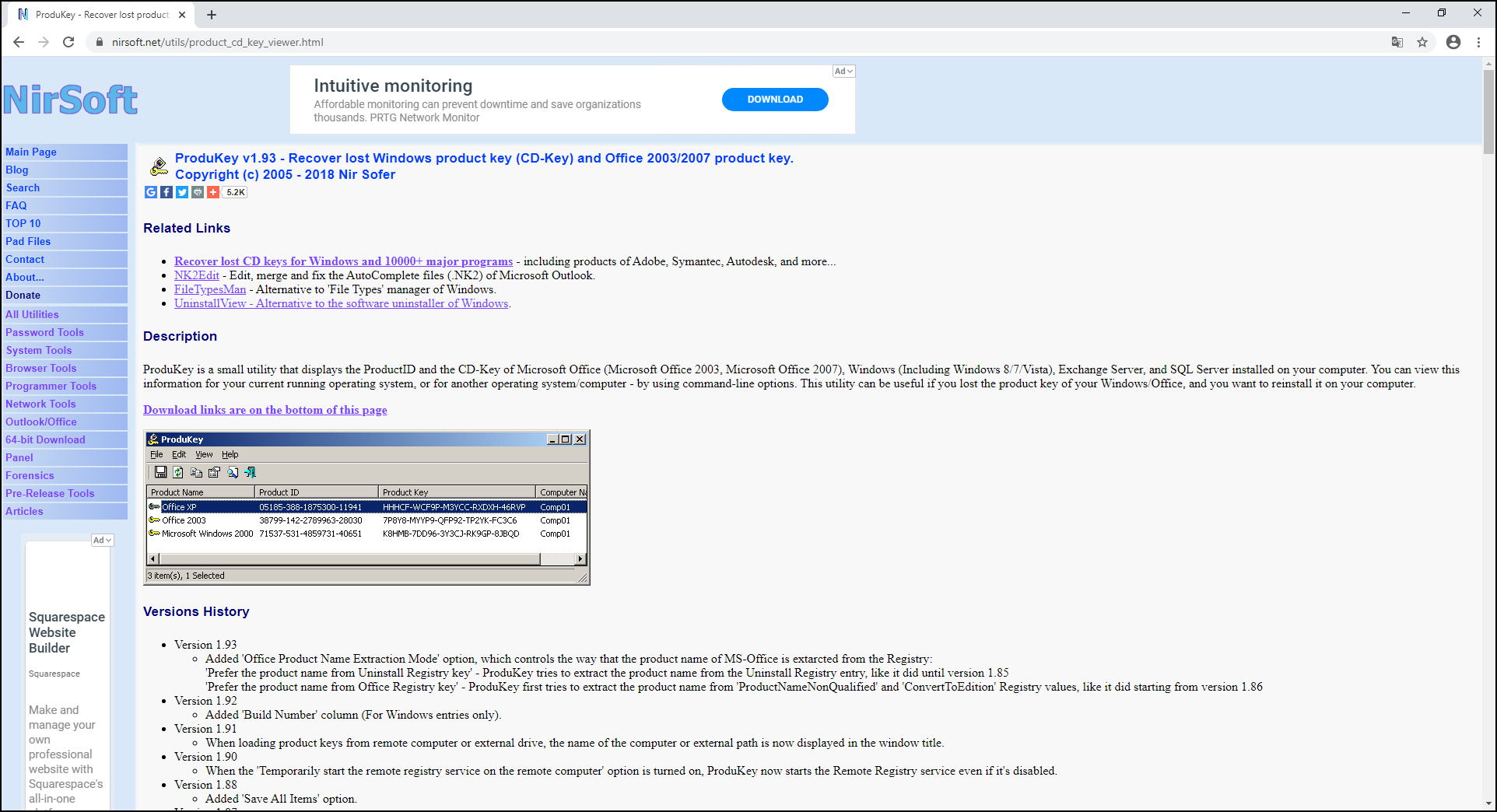This screenshot has width=1497, height=812.
Task: Open Programmer Tools category
Action: (x=65, y=386)
